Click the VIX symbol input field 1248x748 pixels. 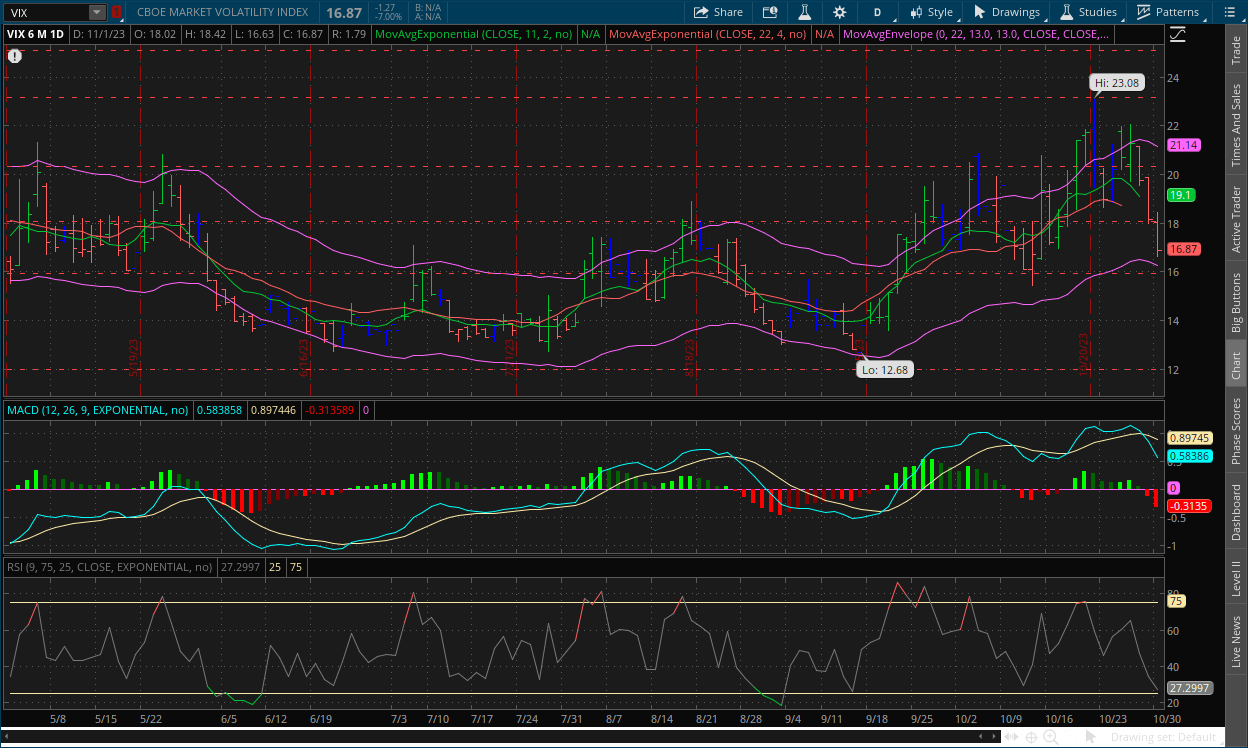46,13
